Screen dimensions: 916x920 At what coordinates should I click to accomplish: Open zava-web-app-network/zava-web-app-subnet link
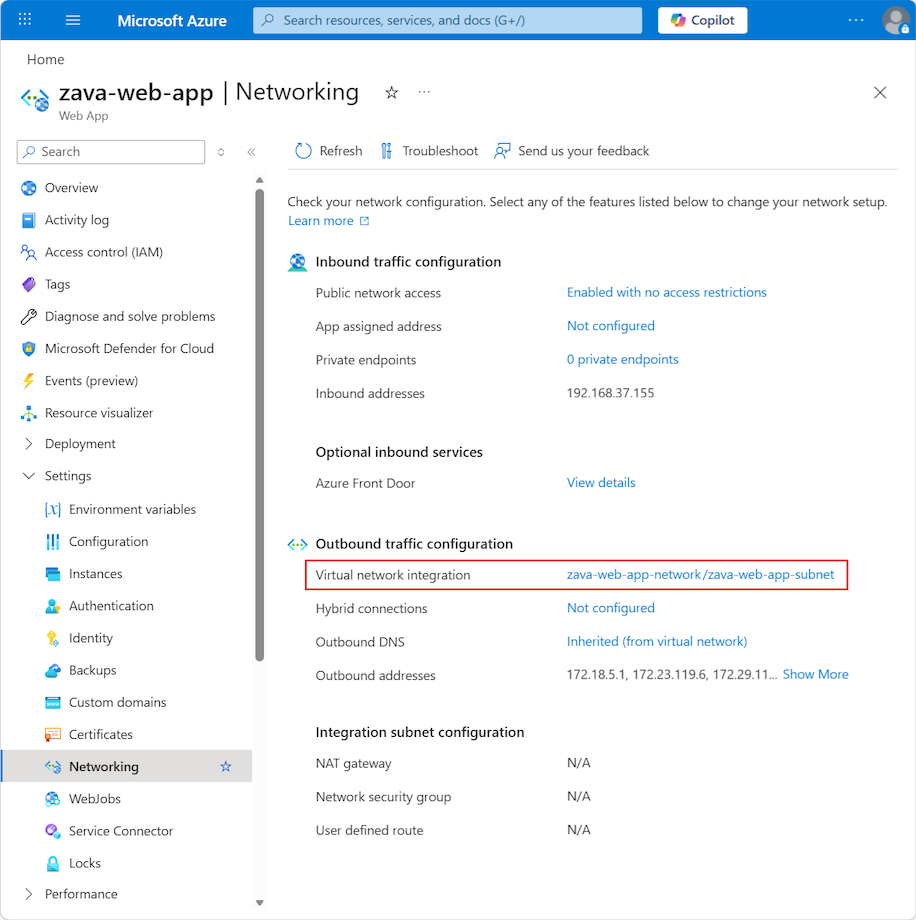coord(700,574)
